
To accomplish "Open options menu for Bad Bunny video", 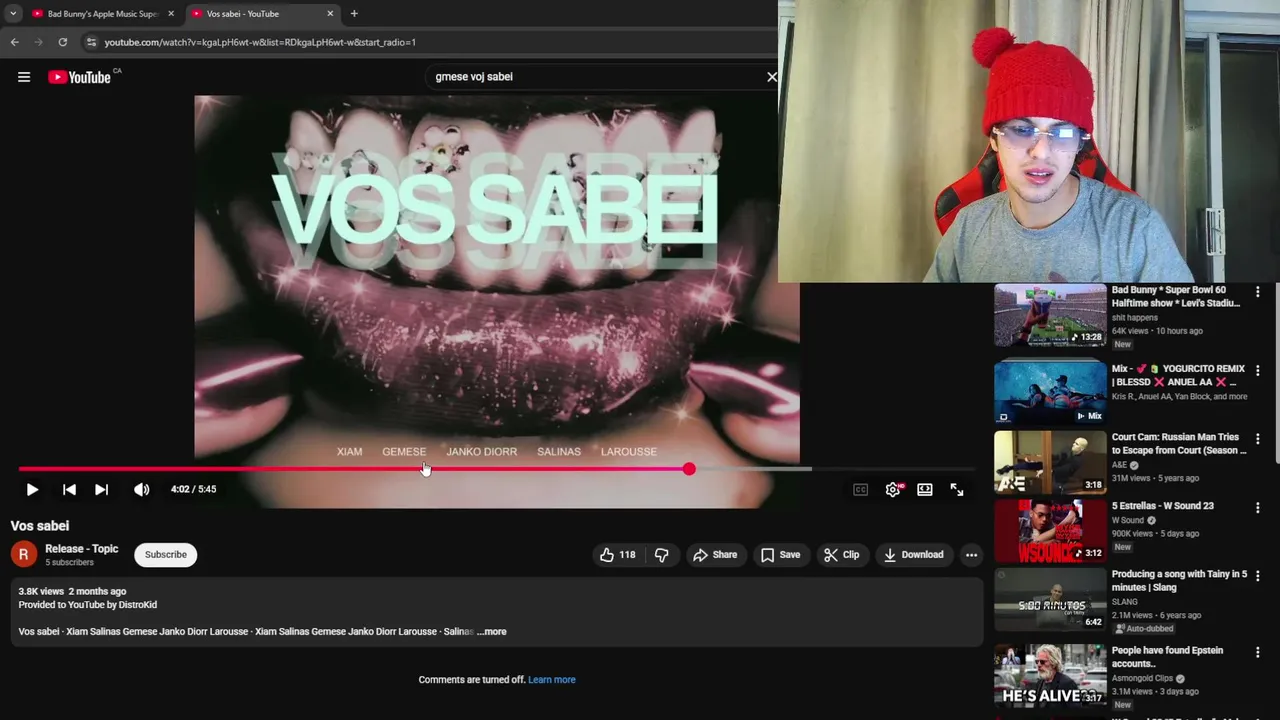I will tap(1258, 292).
